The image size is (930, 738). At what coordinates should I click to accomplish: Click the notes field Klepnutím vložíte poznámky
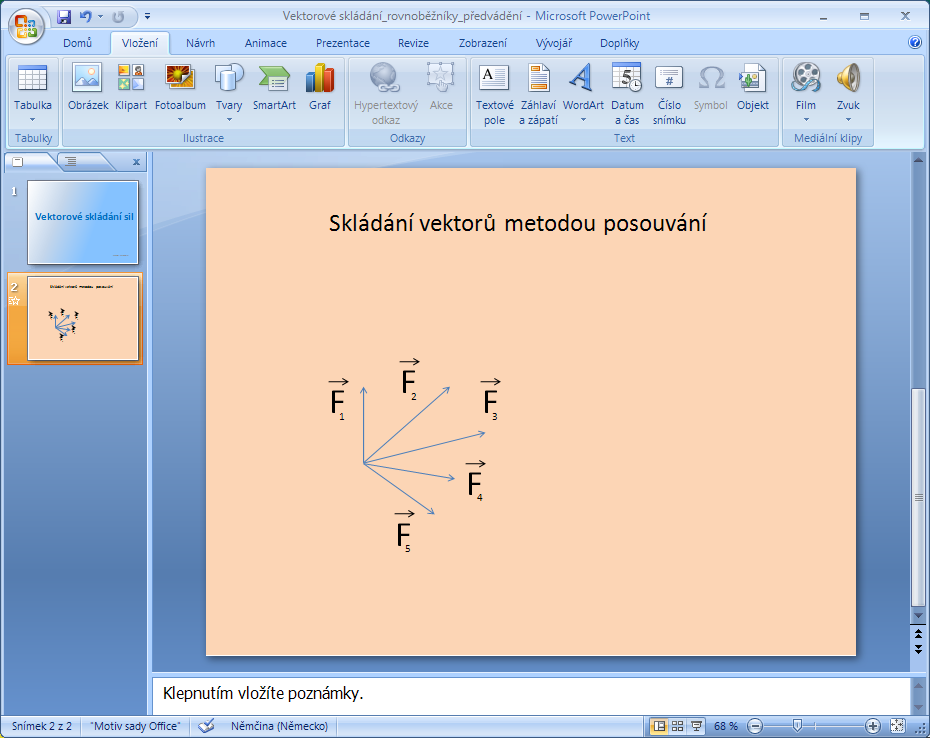coord(531,694)
